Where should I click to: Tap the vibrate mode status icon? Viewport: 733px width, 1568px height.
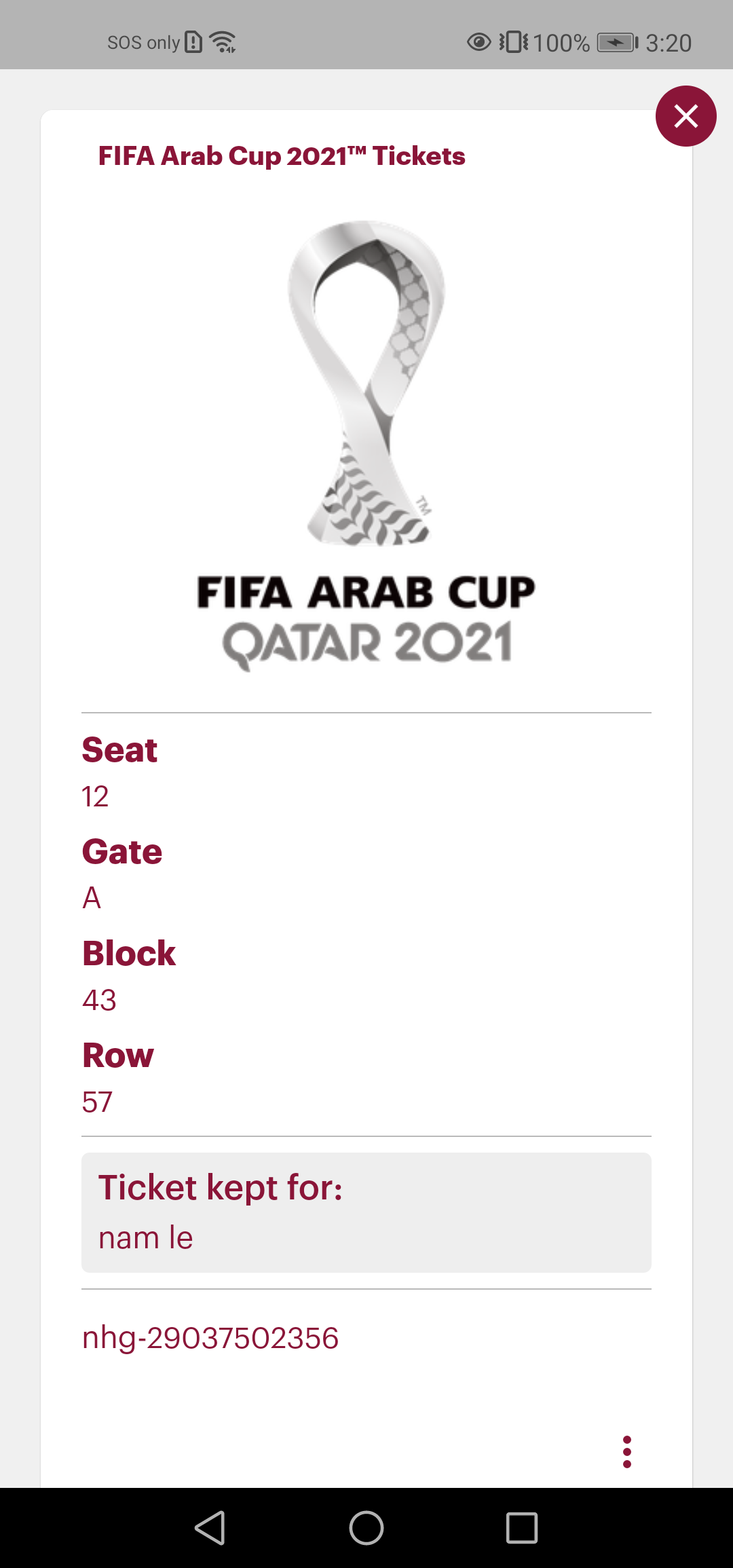click(x=514, y=42)
